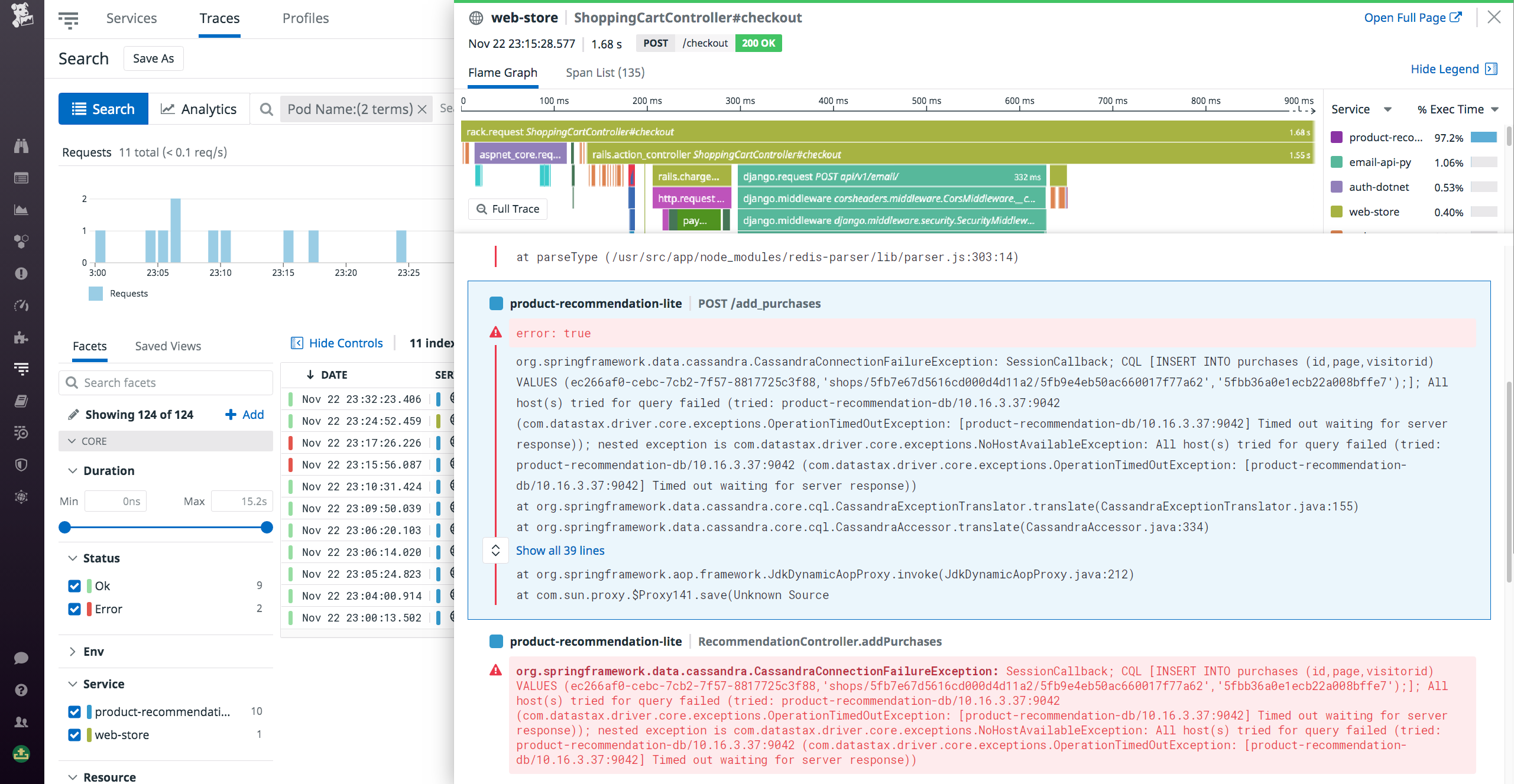Open Security with the shield sidebar icon
Image resolution: width=1514 pixels, height=784 pixels.
coord(21,465)
